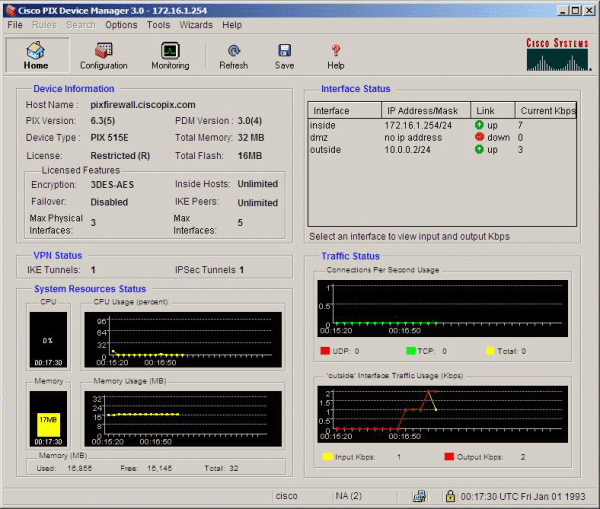
Task: Open the Wizards menu
Action: (196, 24)
